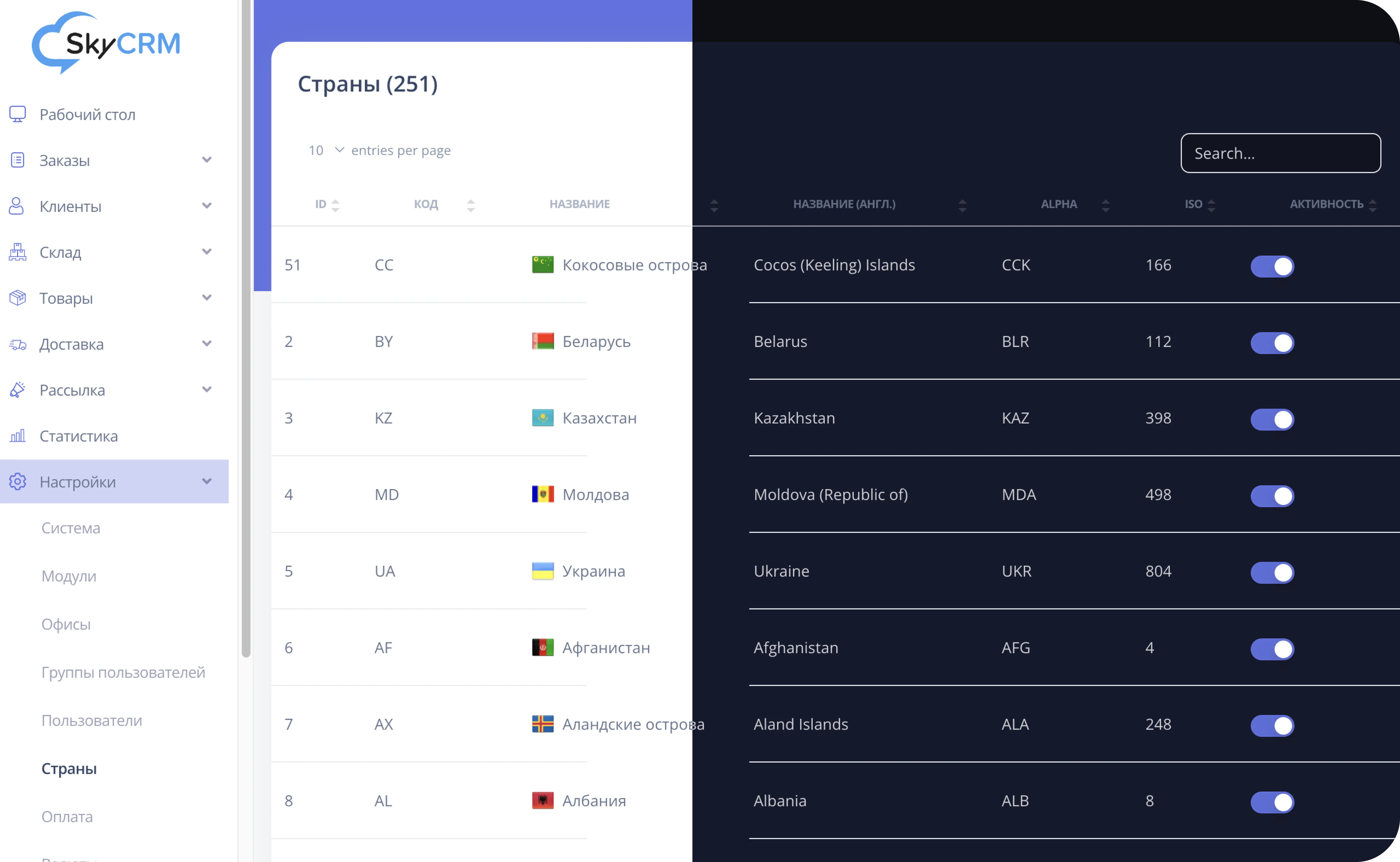Click the Склад warehouse icon
This screenshot has height=862, width=1400.
pos(18,252)
